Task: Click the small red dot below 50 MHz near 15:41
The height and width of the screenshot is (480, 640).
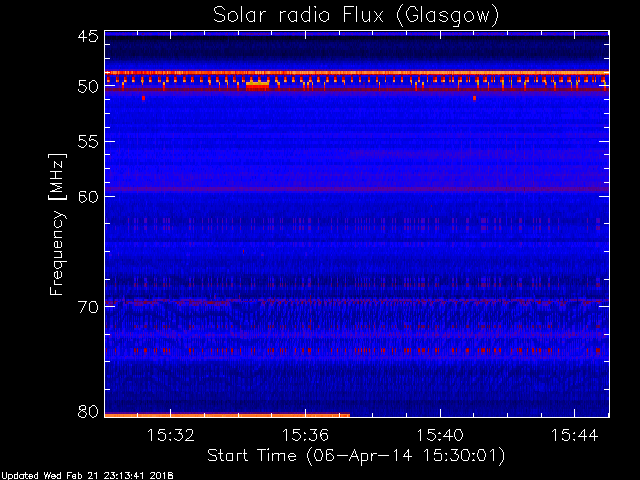Action: (x=474, y=98)
